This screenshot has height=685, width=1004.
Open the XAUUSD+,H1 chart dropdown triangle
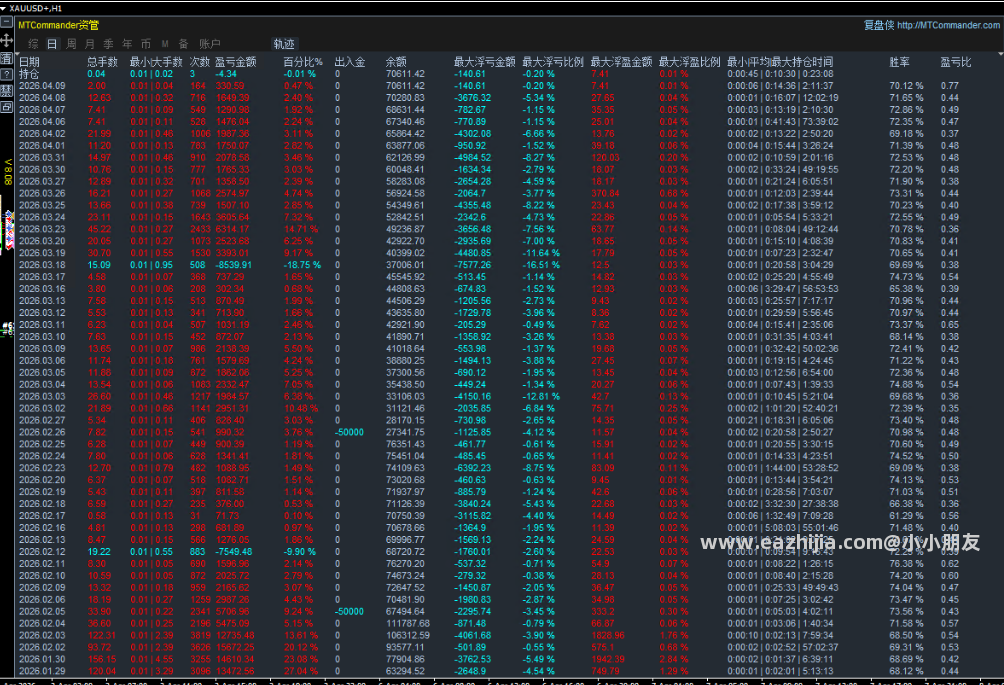3,8
